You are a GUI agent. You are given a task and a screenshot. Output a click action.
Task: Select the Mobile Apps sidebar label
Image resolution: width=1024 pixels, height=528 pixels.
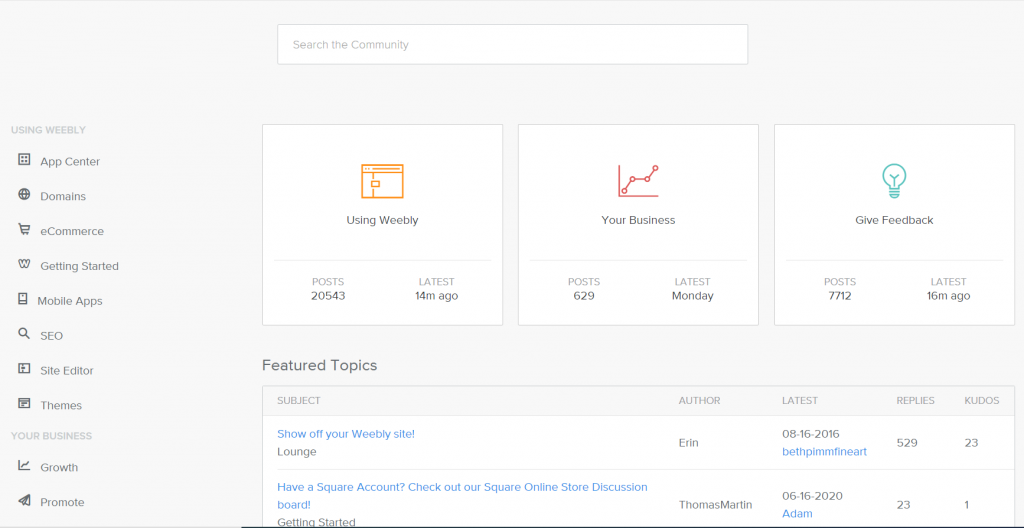click(70, 301)
